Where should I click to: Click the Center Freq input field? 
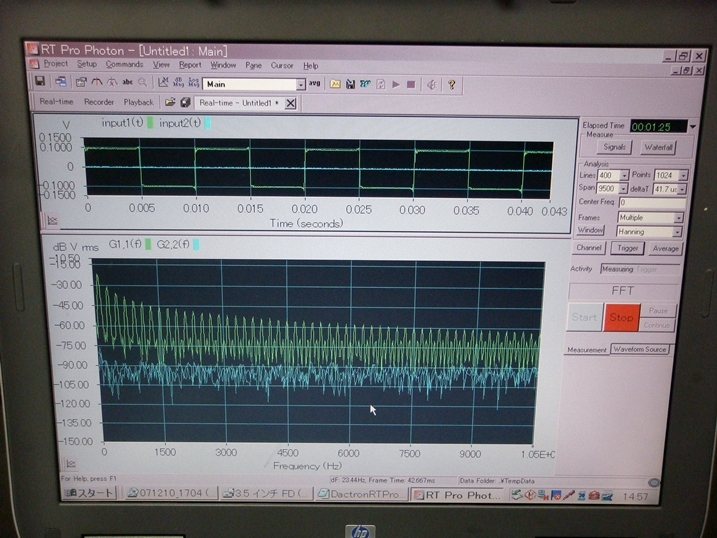coord(652,202)
